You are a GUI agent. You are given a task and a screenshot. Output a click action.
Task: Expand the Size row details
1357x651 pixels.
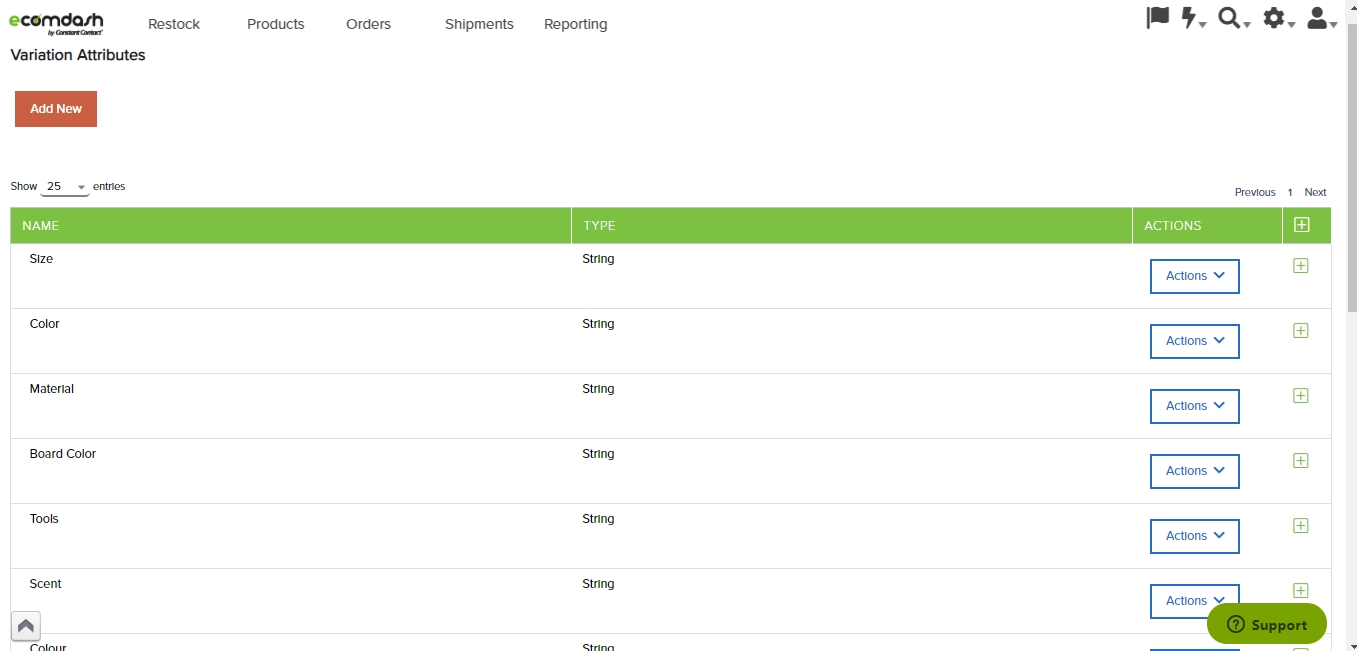(1300, 265)
